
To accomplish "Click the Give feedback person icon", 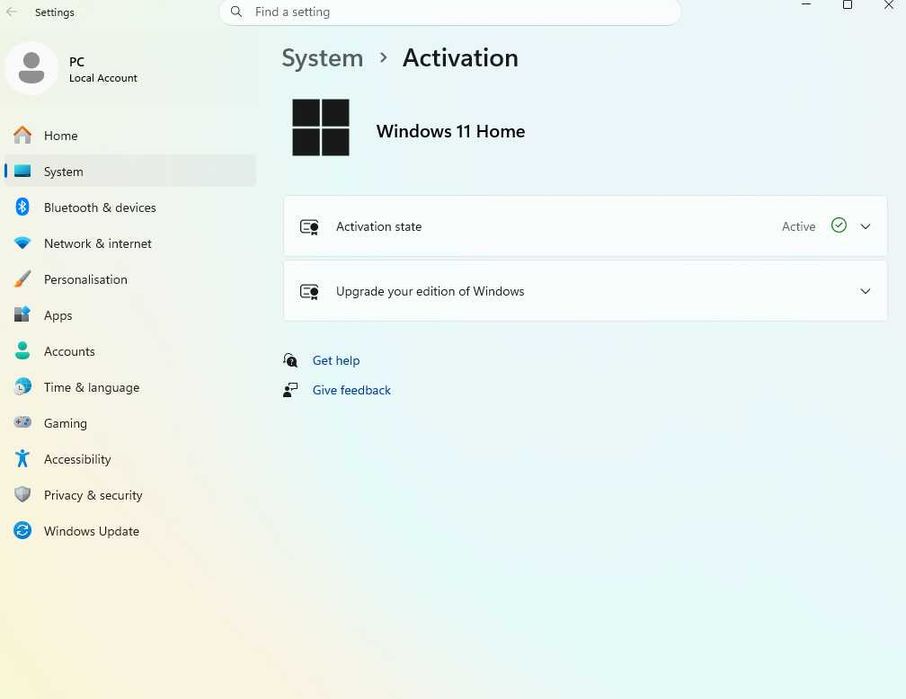I will (x=291, y=391).
